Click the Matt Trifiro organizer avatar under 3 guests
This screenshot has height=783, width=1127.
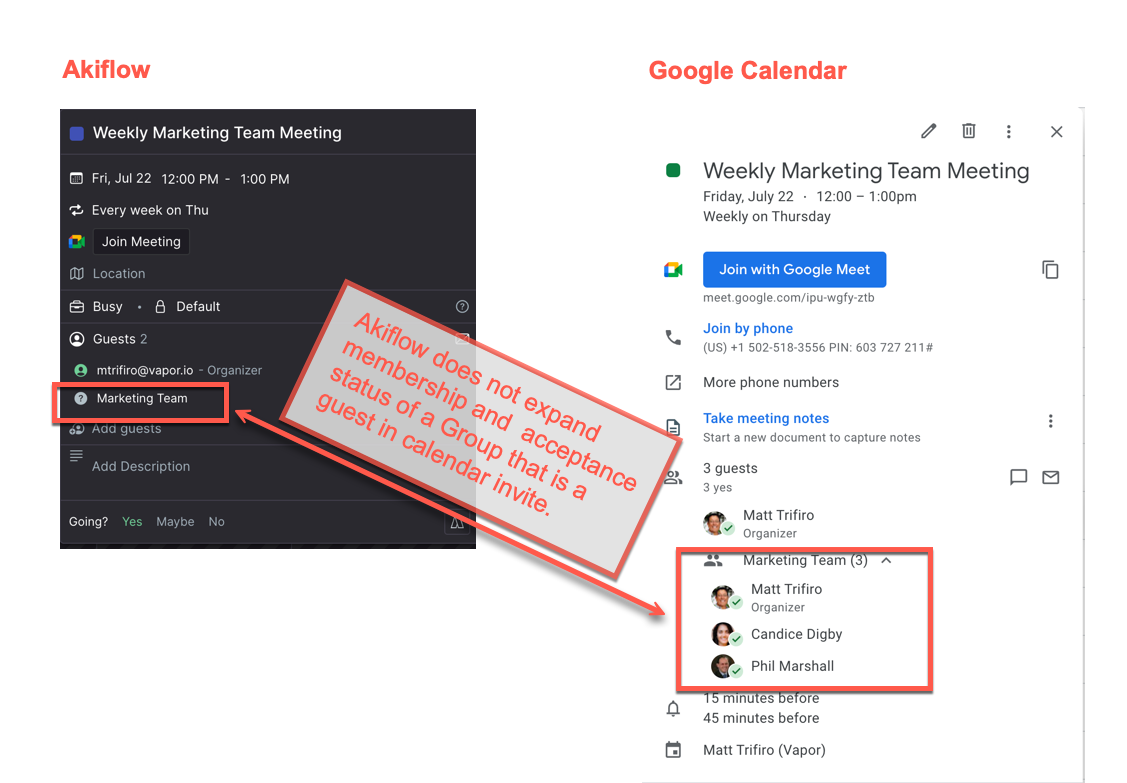pos(716,523)
